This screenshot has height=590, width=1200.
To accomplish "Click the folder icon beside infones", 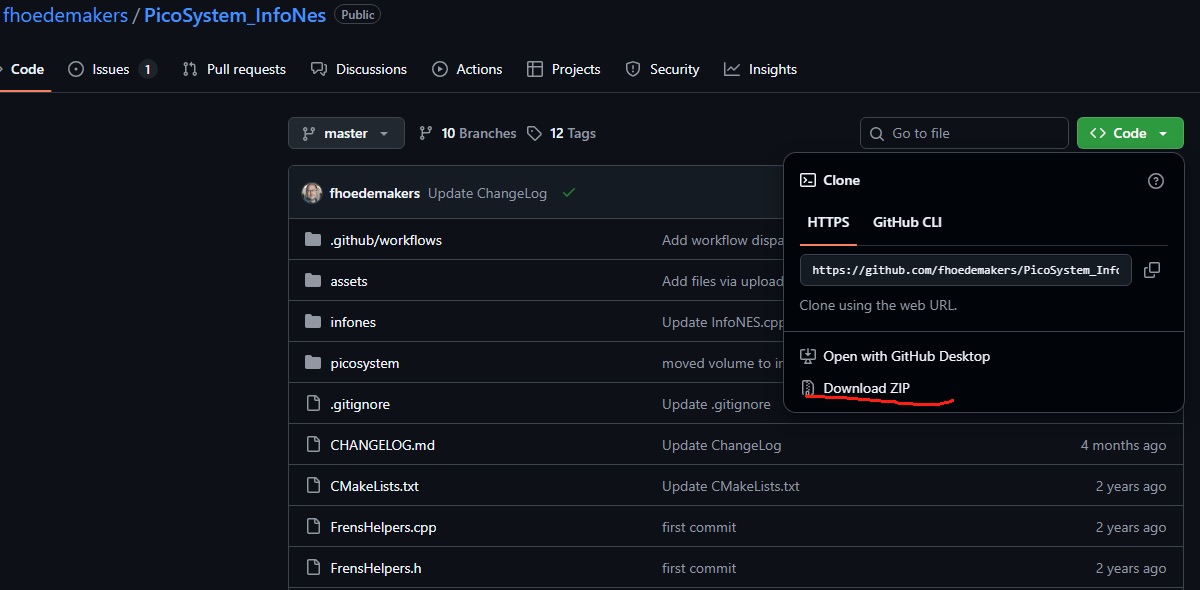I will tap(312, 322).
